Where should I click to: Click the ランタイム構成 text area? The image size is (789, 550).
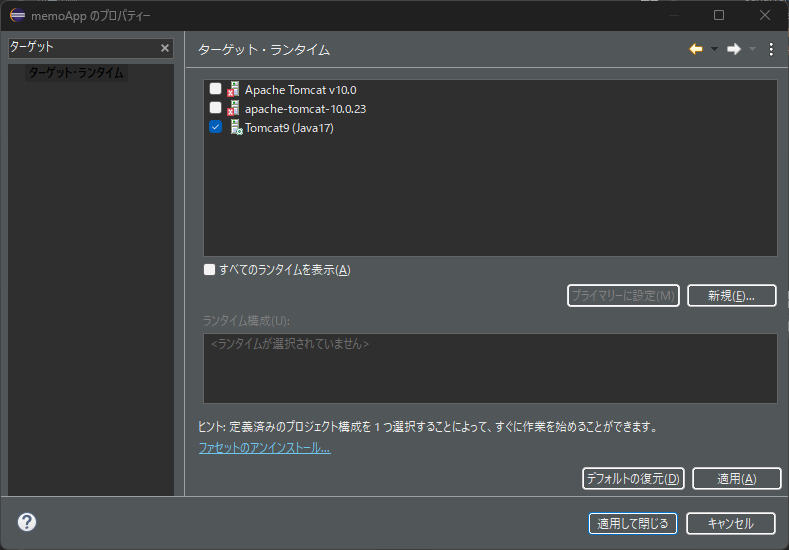coord(490,368)
